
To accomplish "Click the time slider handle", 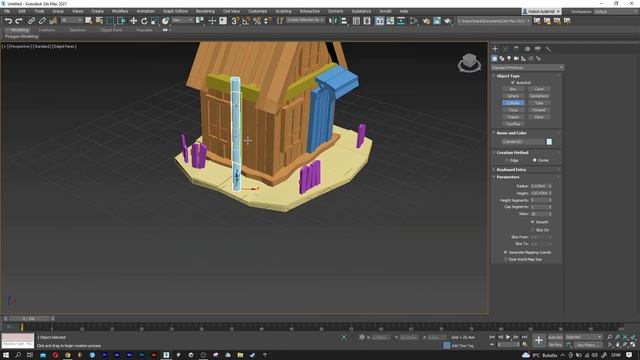I will [x=29, y=318].
